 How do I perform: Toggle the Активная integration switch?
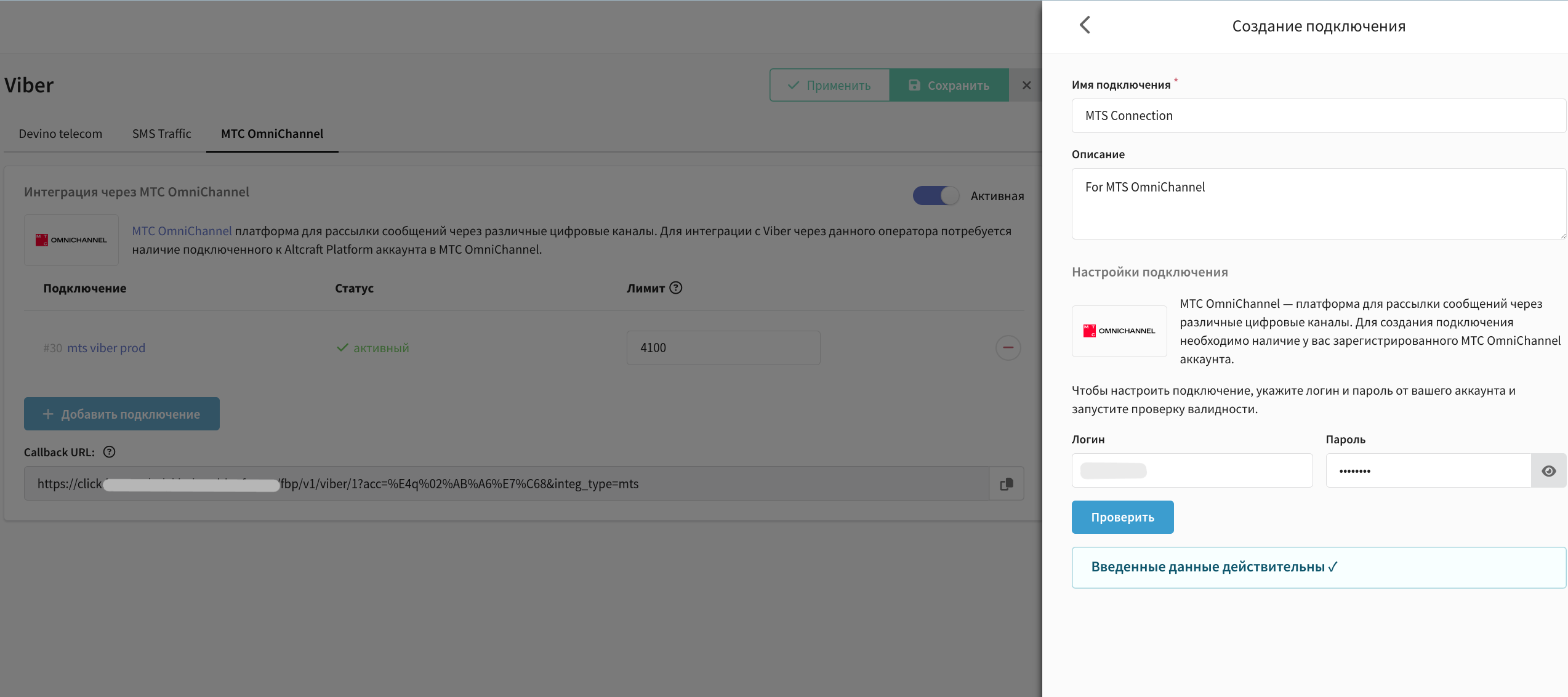[x=936, y=196]
